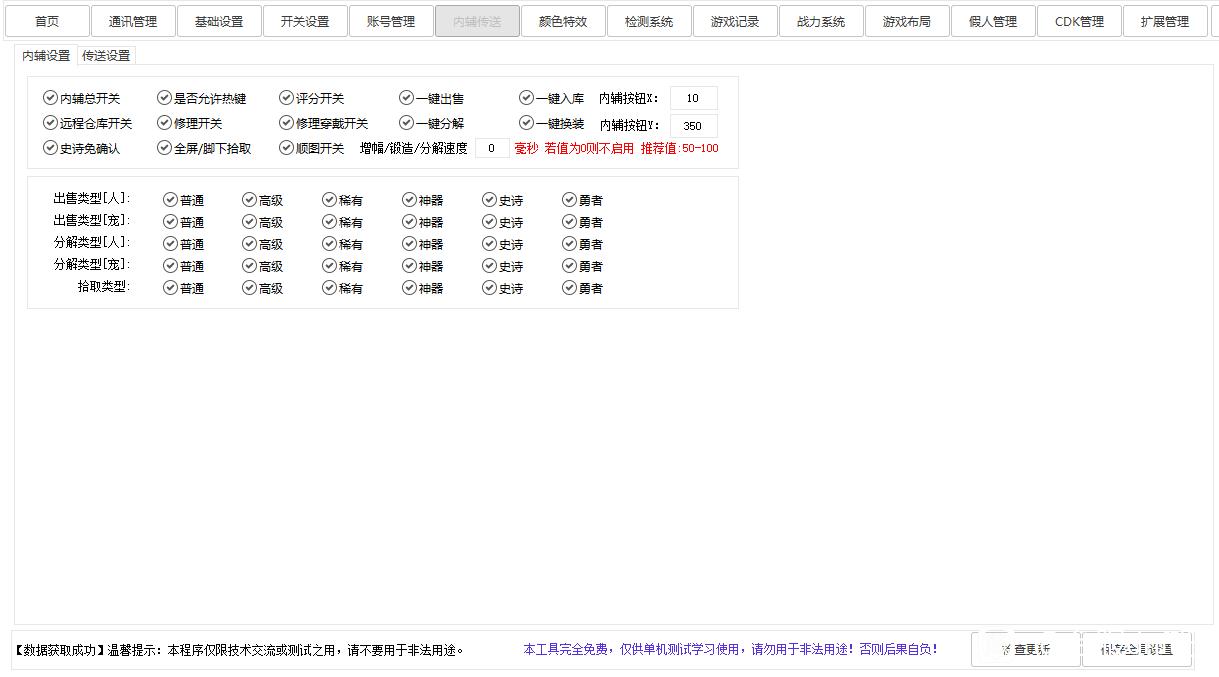
Task: Open the 首页 tab
Action: pos(47,21)
